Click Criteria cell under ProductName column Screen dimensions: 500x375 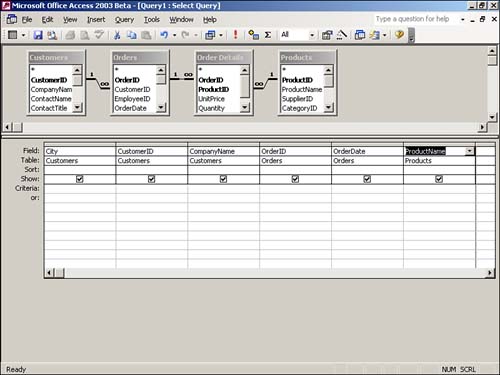439,189
